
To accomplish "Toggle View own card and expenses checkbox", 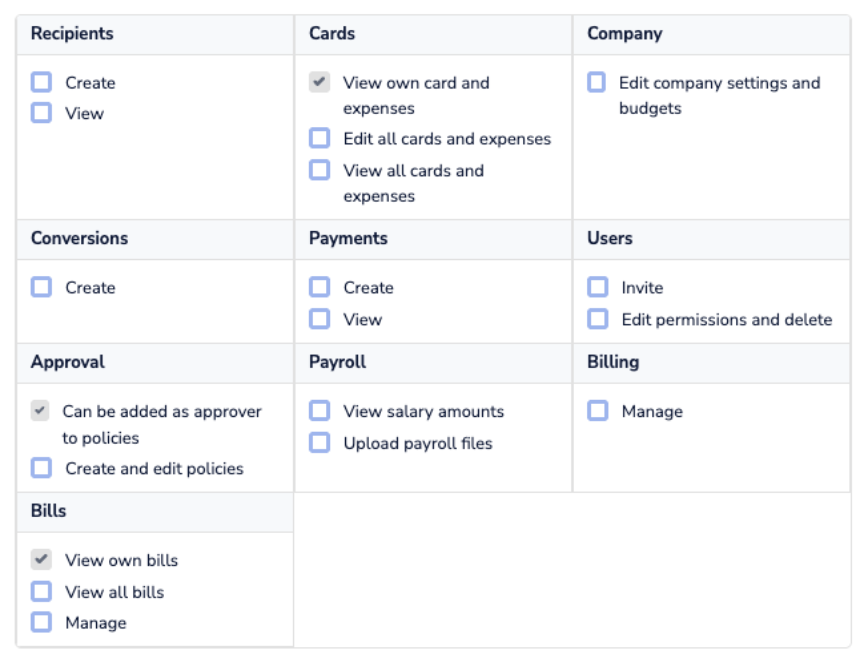I will [x=319, y=82].
